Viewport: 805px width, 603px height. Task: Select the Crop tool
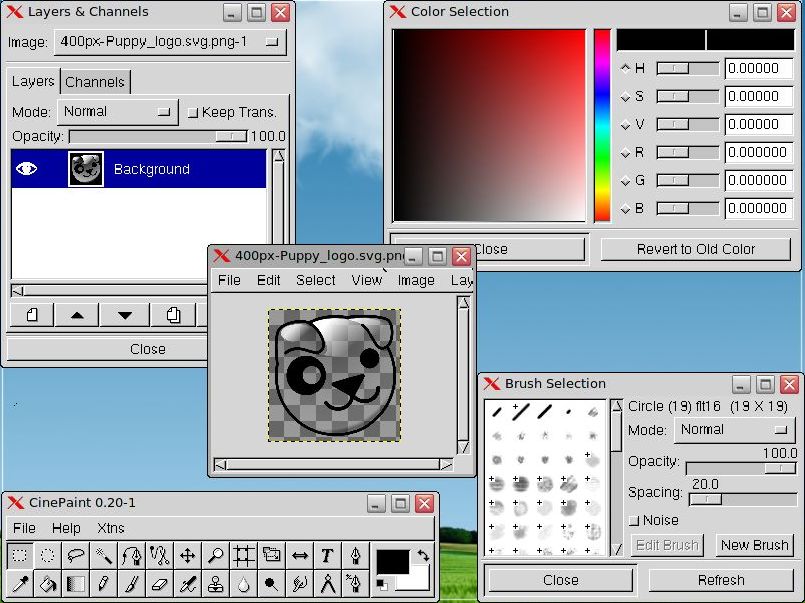243,555
